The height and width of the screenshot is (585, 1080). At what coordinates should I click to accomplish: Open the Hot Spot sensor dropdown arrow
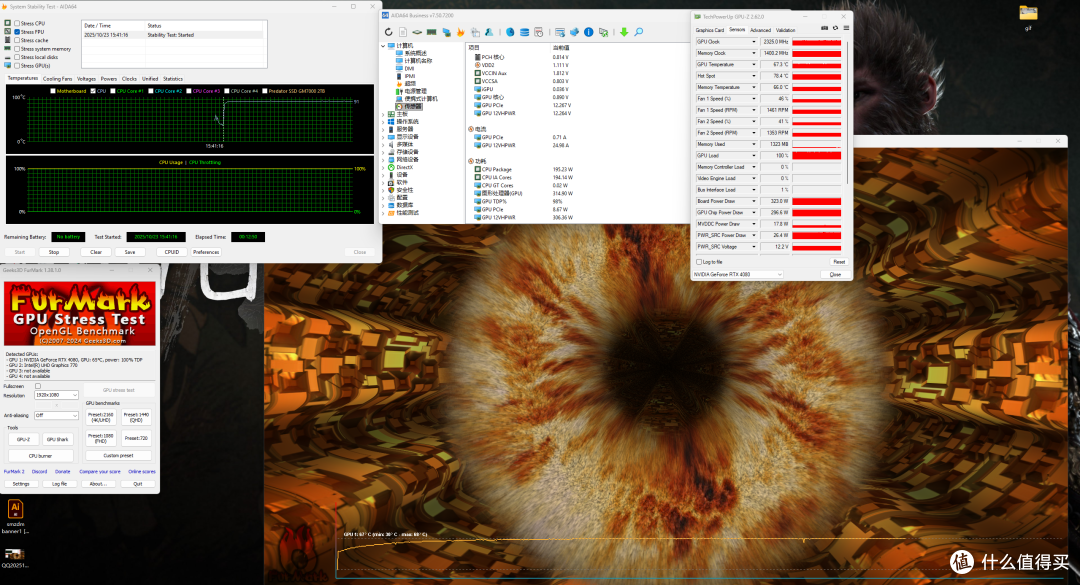click(x=754, y=76)
